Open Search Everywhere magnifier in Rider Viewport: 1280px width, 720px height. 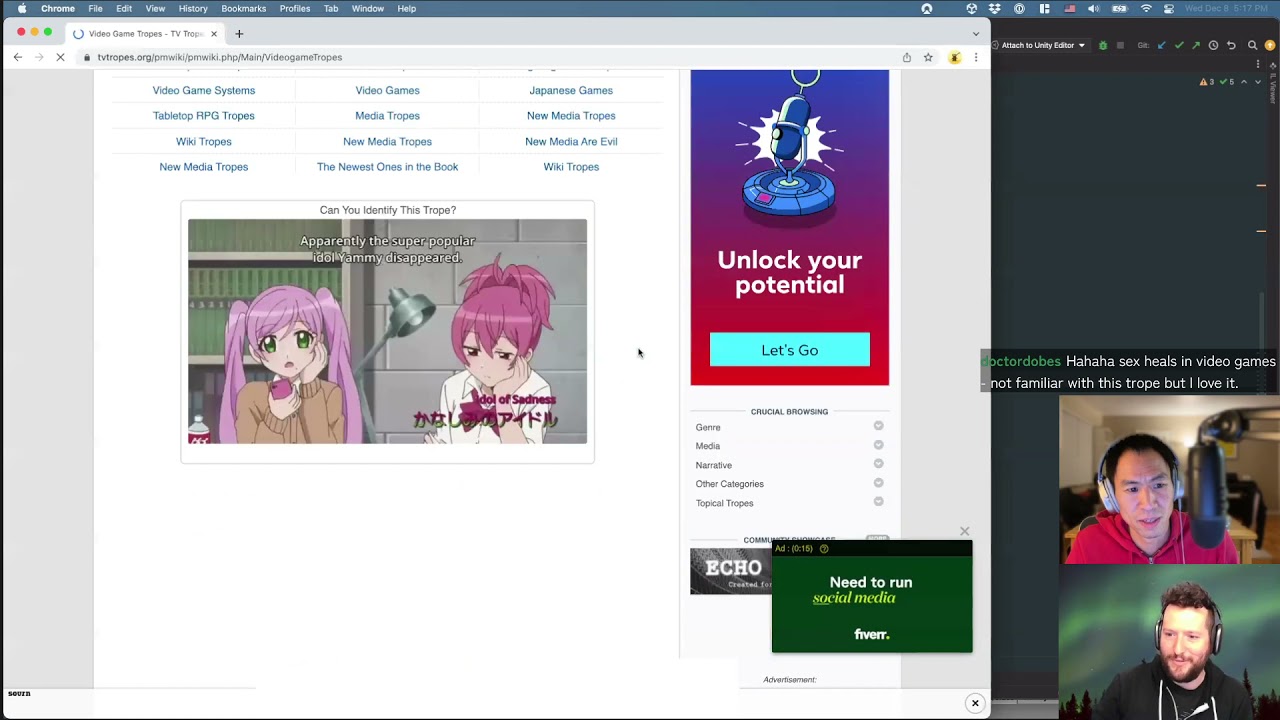pos(1252,45)
